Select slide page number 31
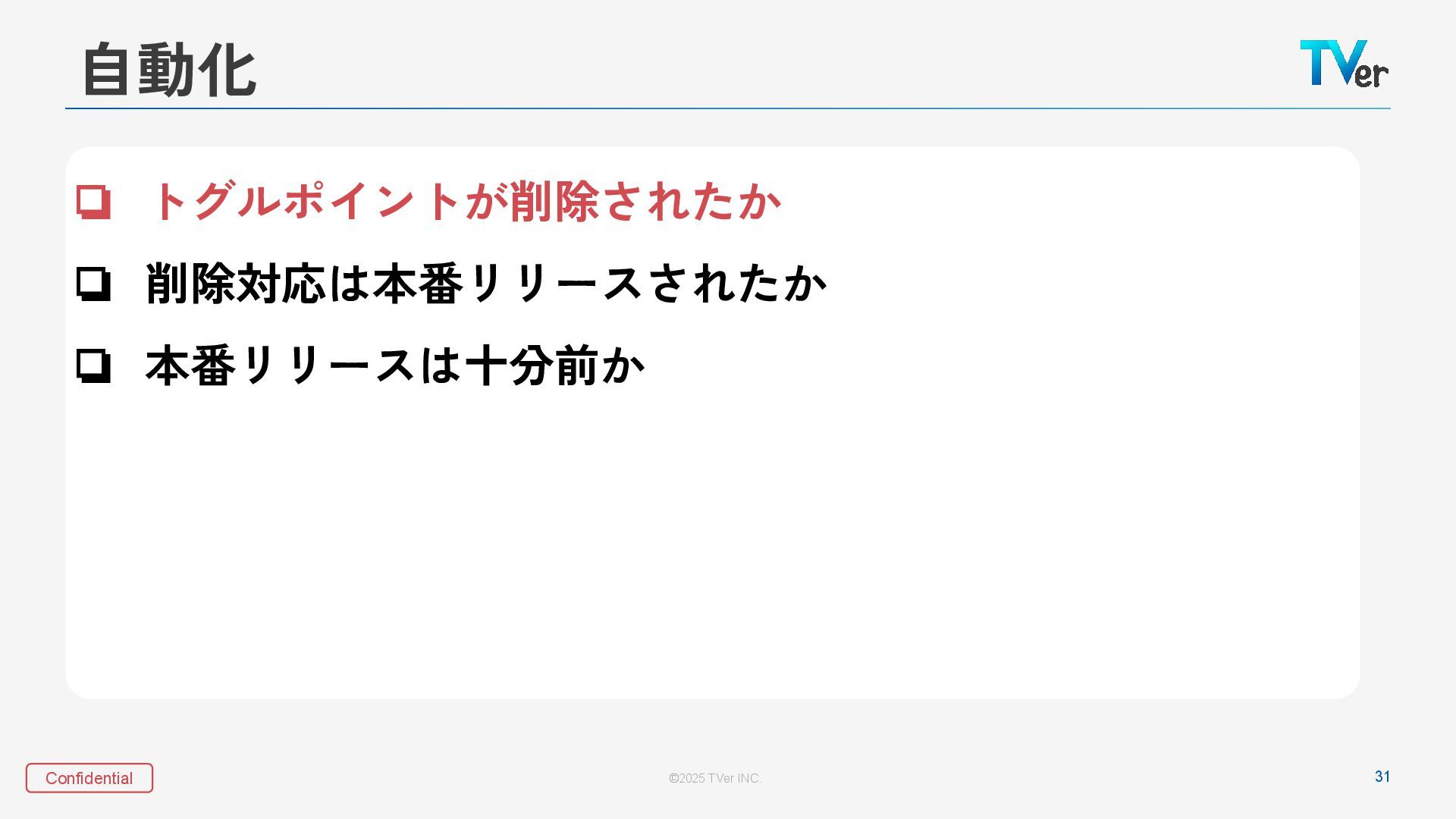 coord(1382,777)
